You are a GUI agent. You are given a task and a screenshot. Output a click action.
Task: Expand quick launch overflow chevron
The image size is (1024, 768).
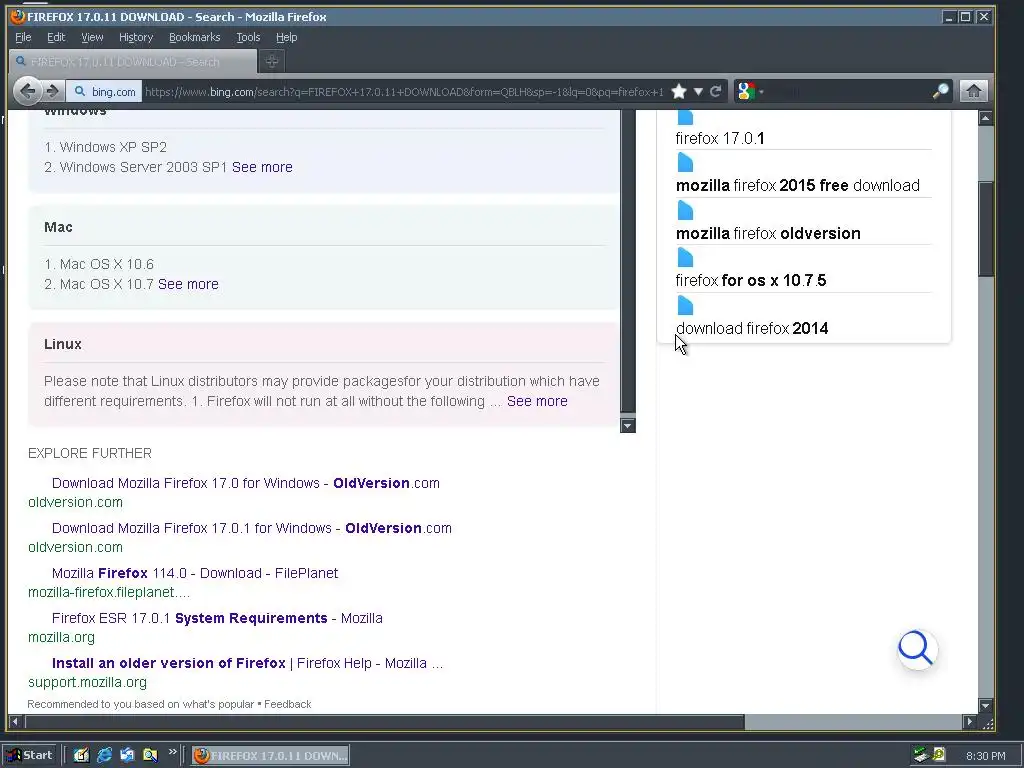172,752
